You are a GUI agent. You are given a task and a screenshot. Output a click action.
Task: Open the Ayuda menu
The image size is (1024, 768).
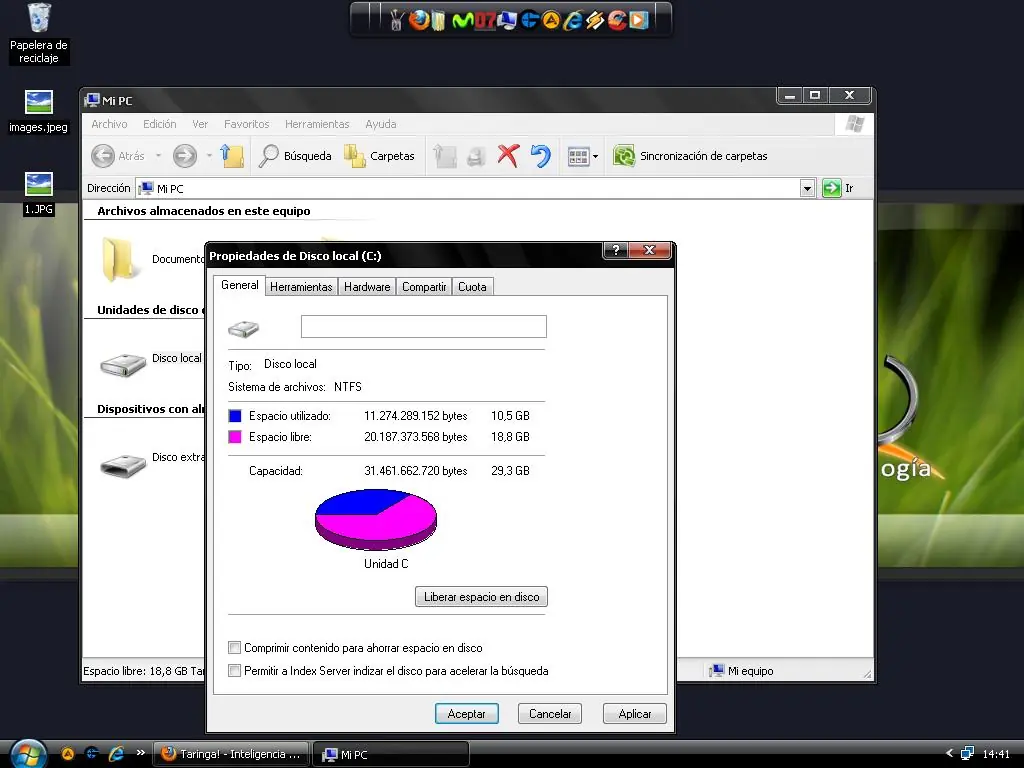tap(381, 124)
